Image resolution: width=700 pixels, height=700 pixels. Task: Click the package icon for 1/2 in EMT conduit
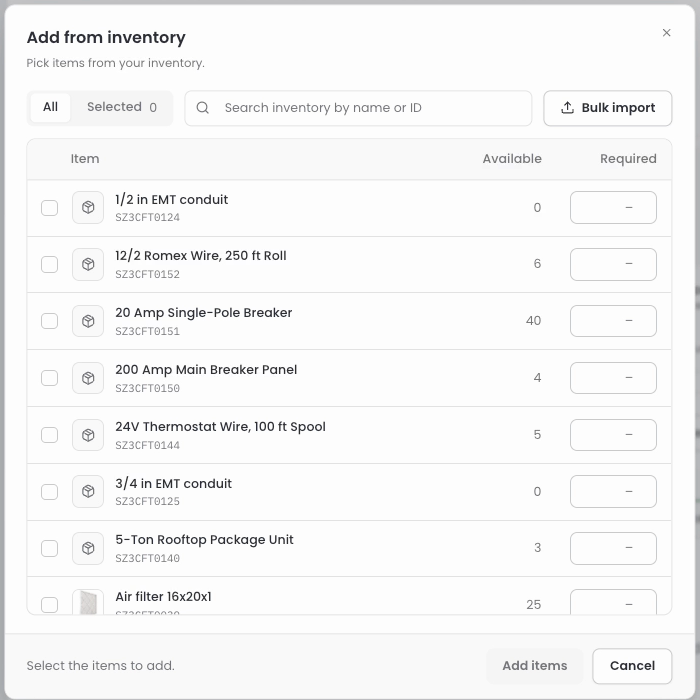[x=88, y=208]
